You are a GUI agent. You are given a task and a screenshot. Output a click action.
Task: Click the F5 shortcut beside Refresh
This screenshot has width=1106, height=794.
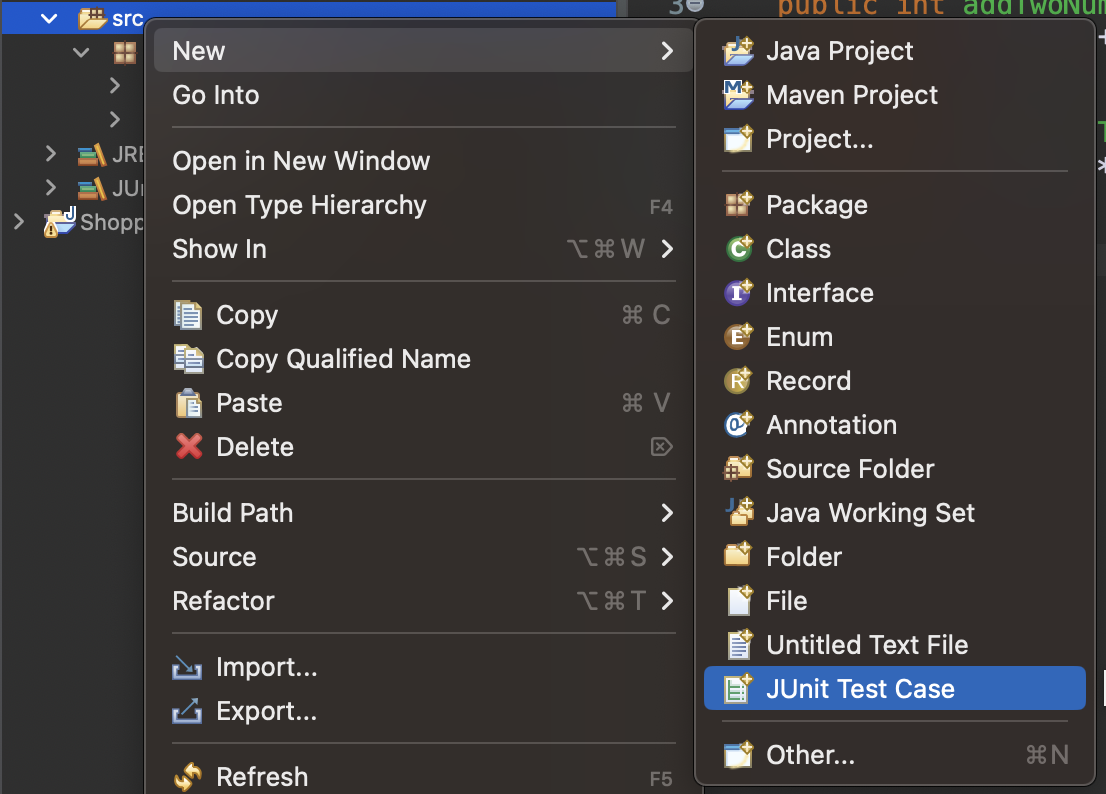(x=661, y=778)
